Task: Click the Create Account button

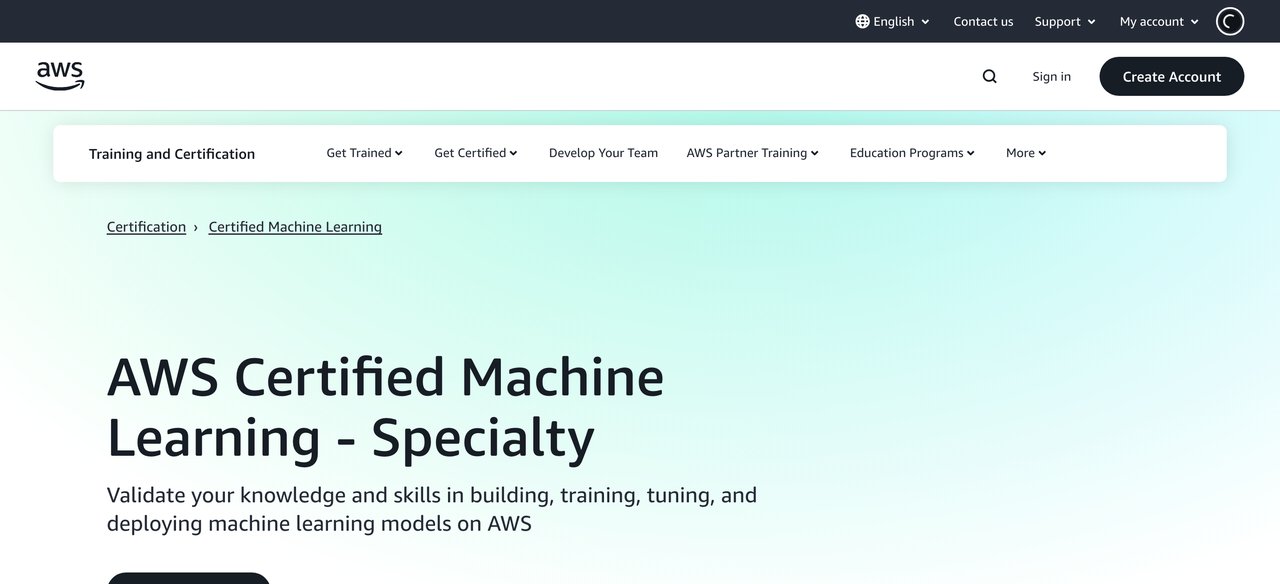Action: [1172, 76]
